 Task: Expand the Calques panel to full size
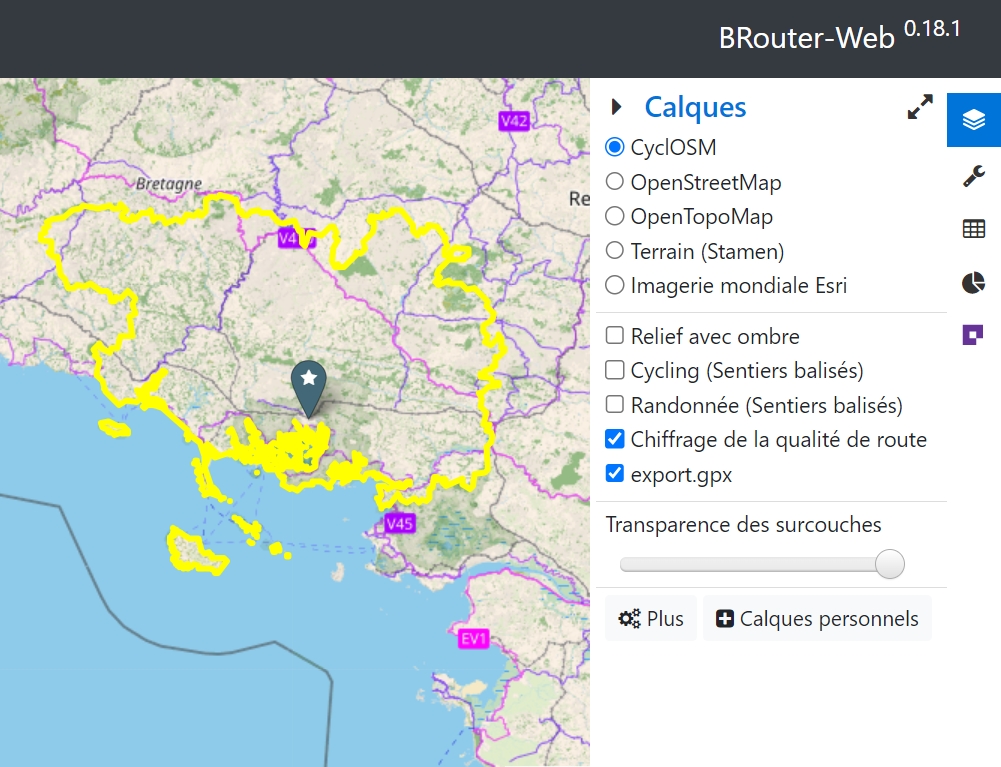[920, 107]
